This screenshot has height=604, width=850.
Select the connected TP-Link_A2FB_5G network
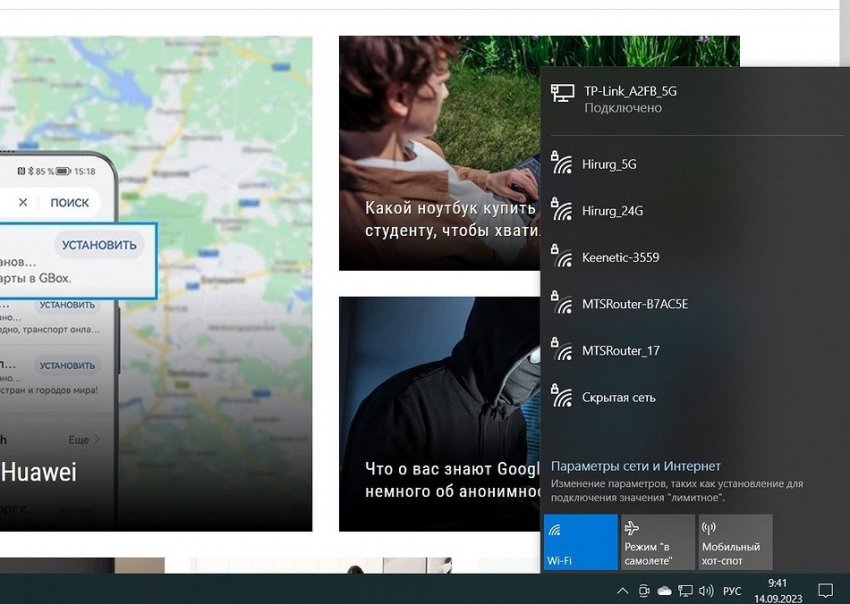click(x=630, y=98)
